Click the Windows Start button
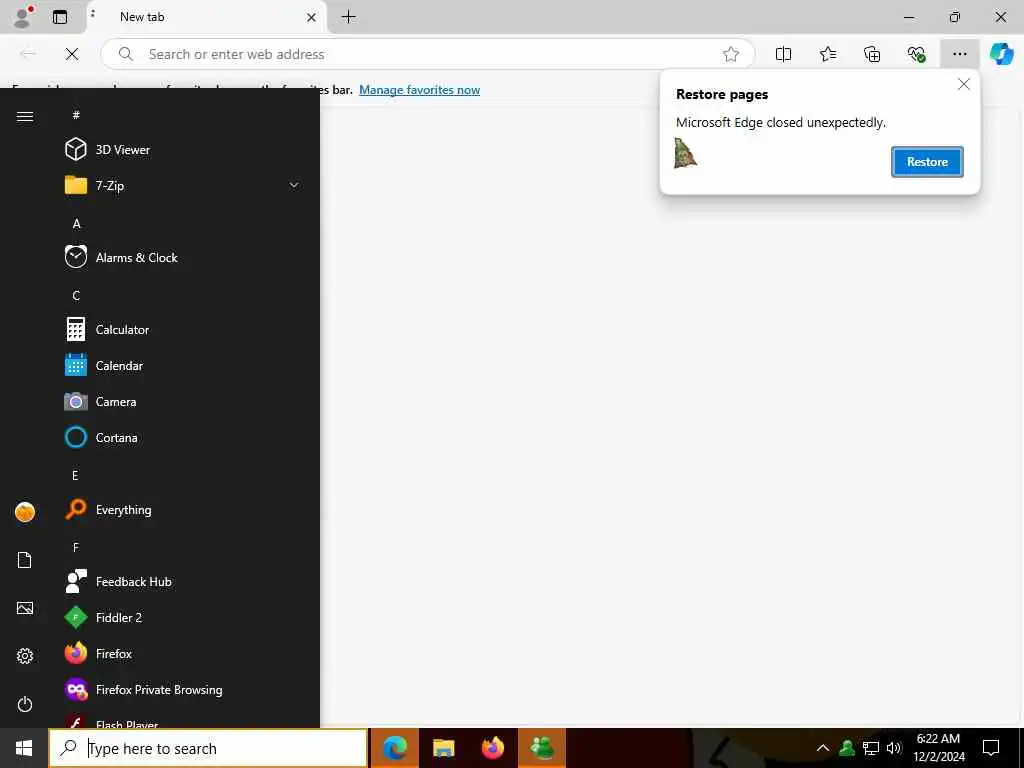The width and height of the screenshot is (1024, 768). click(x=24, y=748)
